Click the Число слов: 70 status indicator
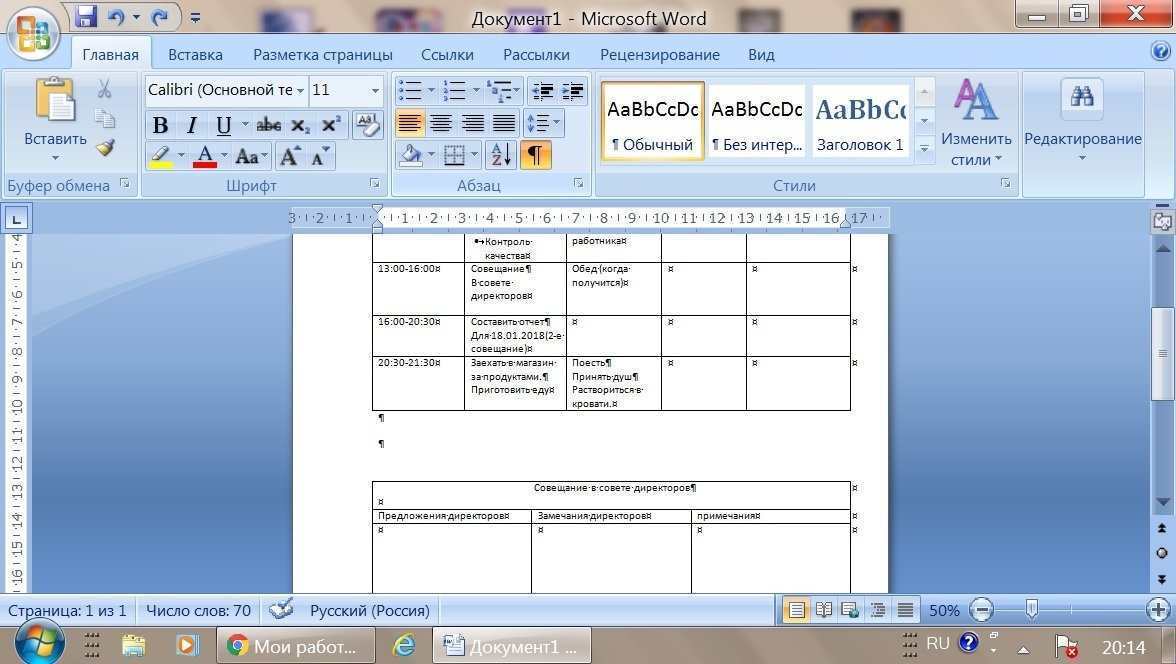The height and width of the screenshot is (664, 1176). tap(198, 610)
